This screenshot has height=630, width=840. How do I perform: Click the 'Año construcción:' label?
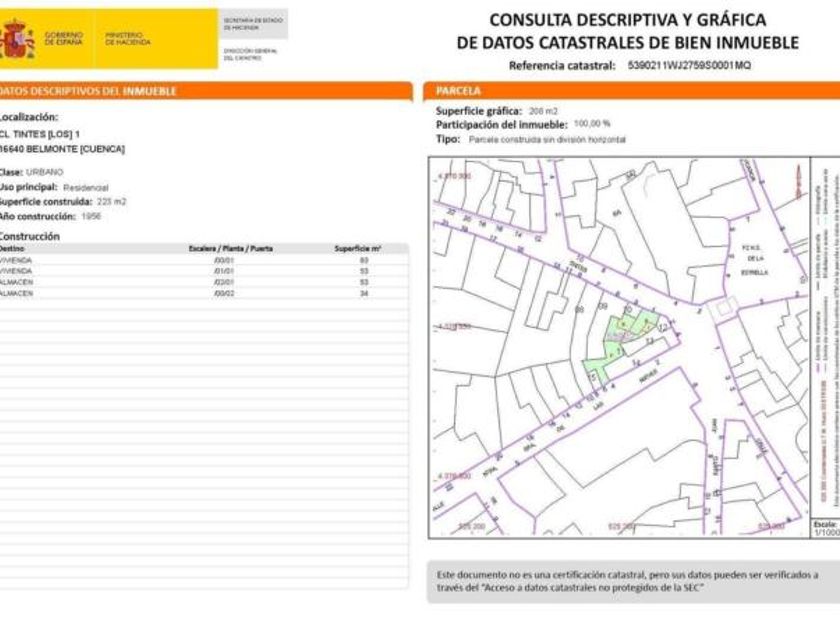[x=38, y=216]
